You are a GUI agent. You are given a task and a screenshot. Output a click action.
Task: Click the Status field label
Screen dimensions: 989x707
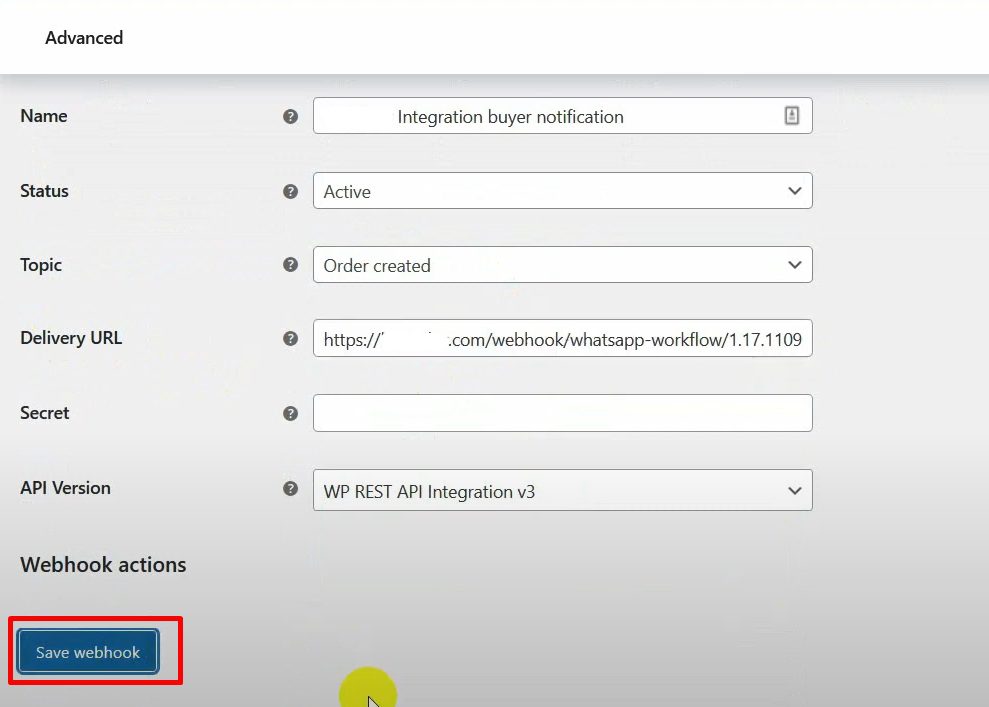point(45,191)
